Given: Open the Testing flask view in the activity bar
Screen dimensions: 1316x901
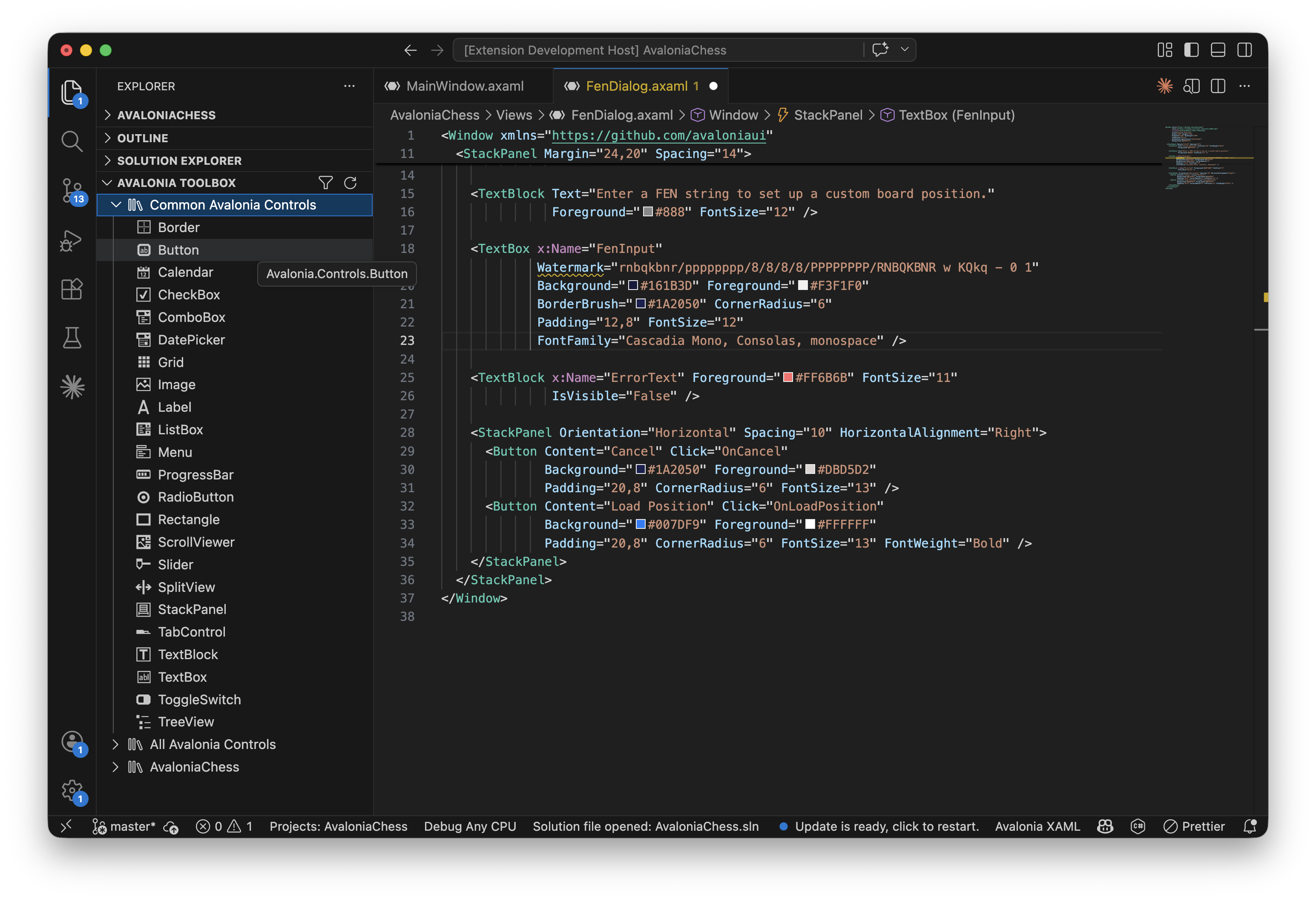Looking at the screenshot, I should pos(72,338).
